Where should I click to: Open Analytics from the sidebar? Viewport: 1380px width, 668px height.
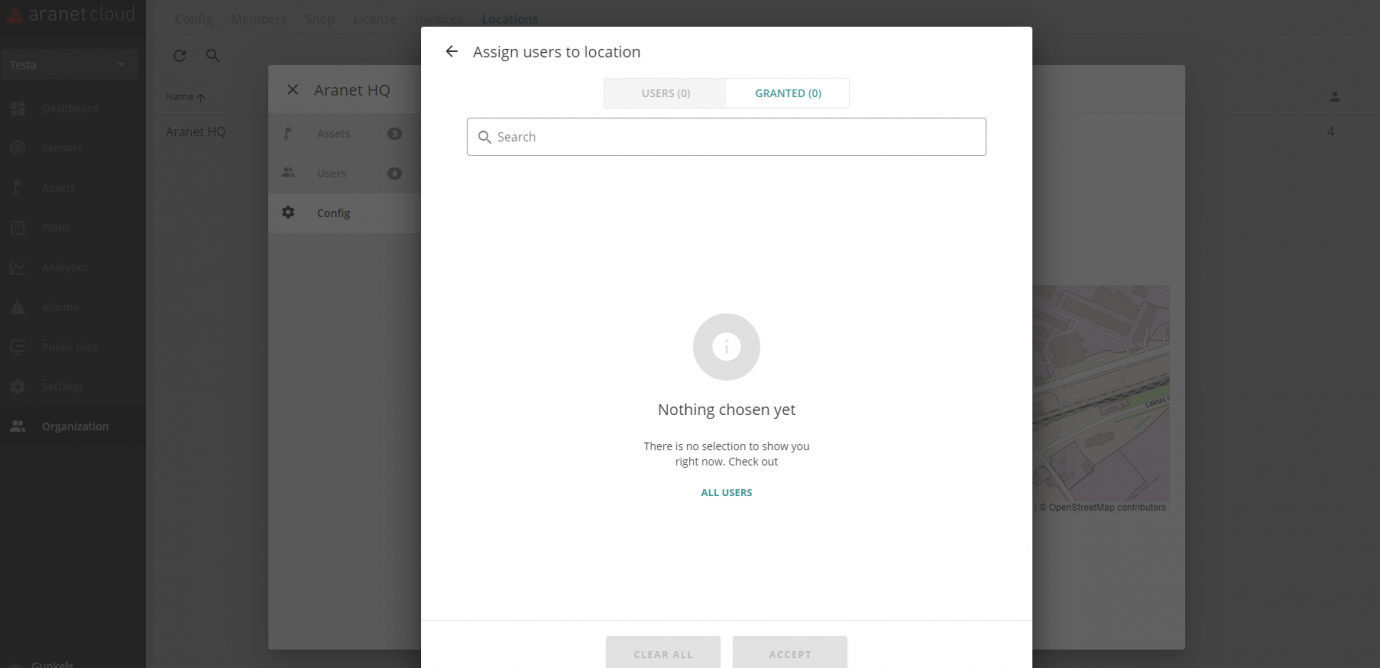pyautogui.click(x=65, y=267)
